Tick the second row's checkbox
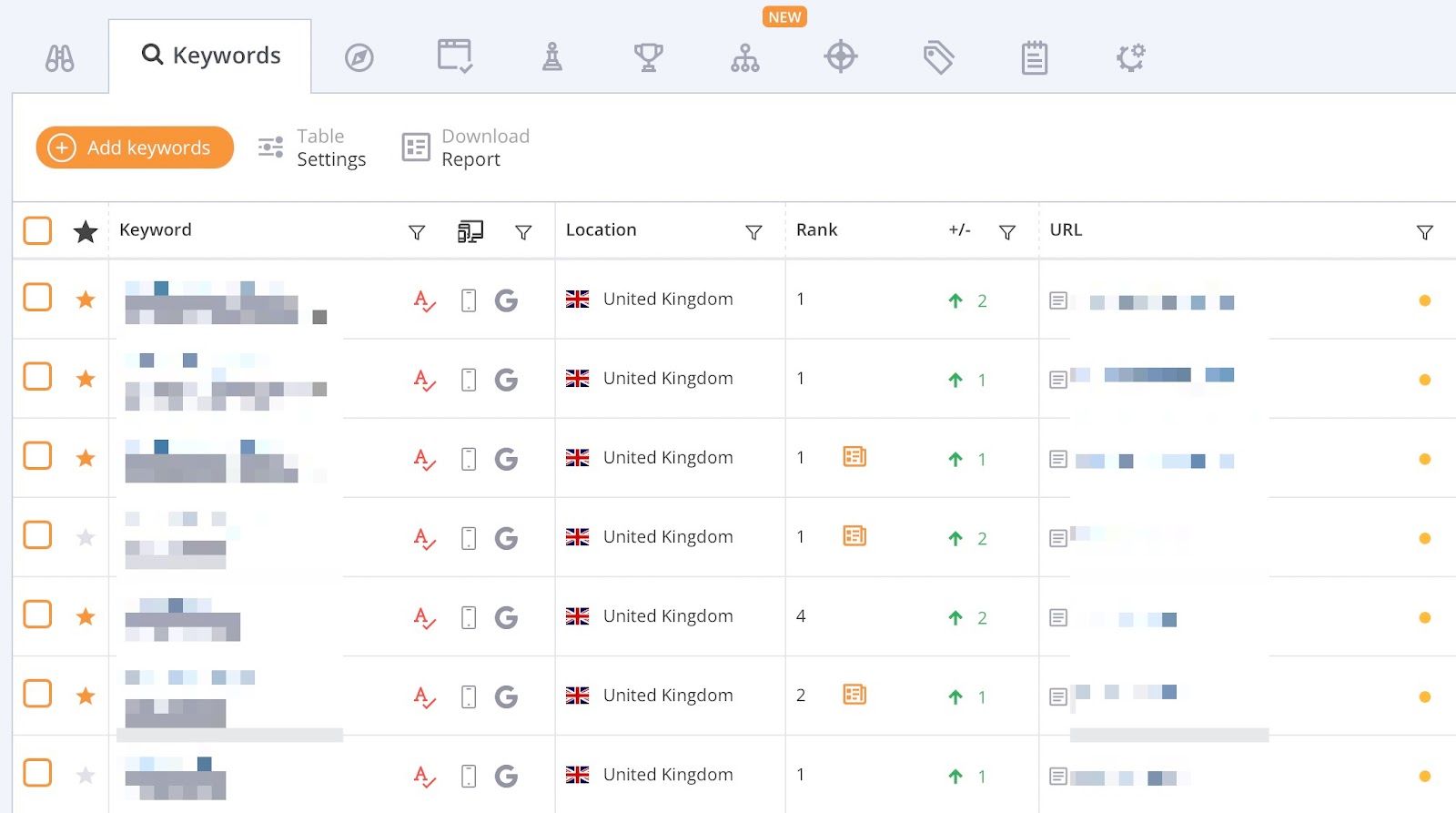1456x813 pixels. tap(37, 376)
